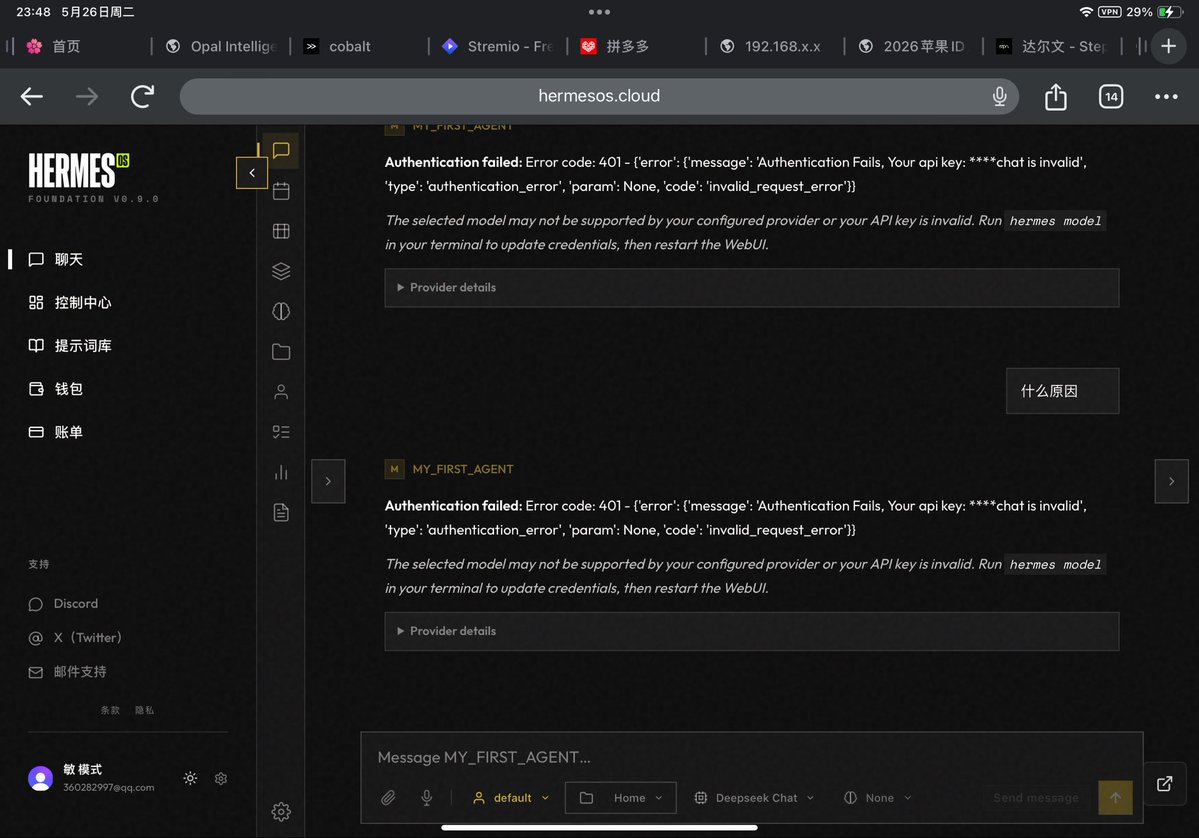Image resolution: width=1199 pixels, height=838 pixels.
Task: Open the 条款 terms link
Action: [x=110, y=710]
